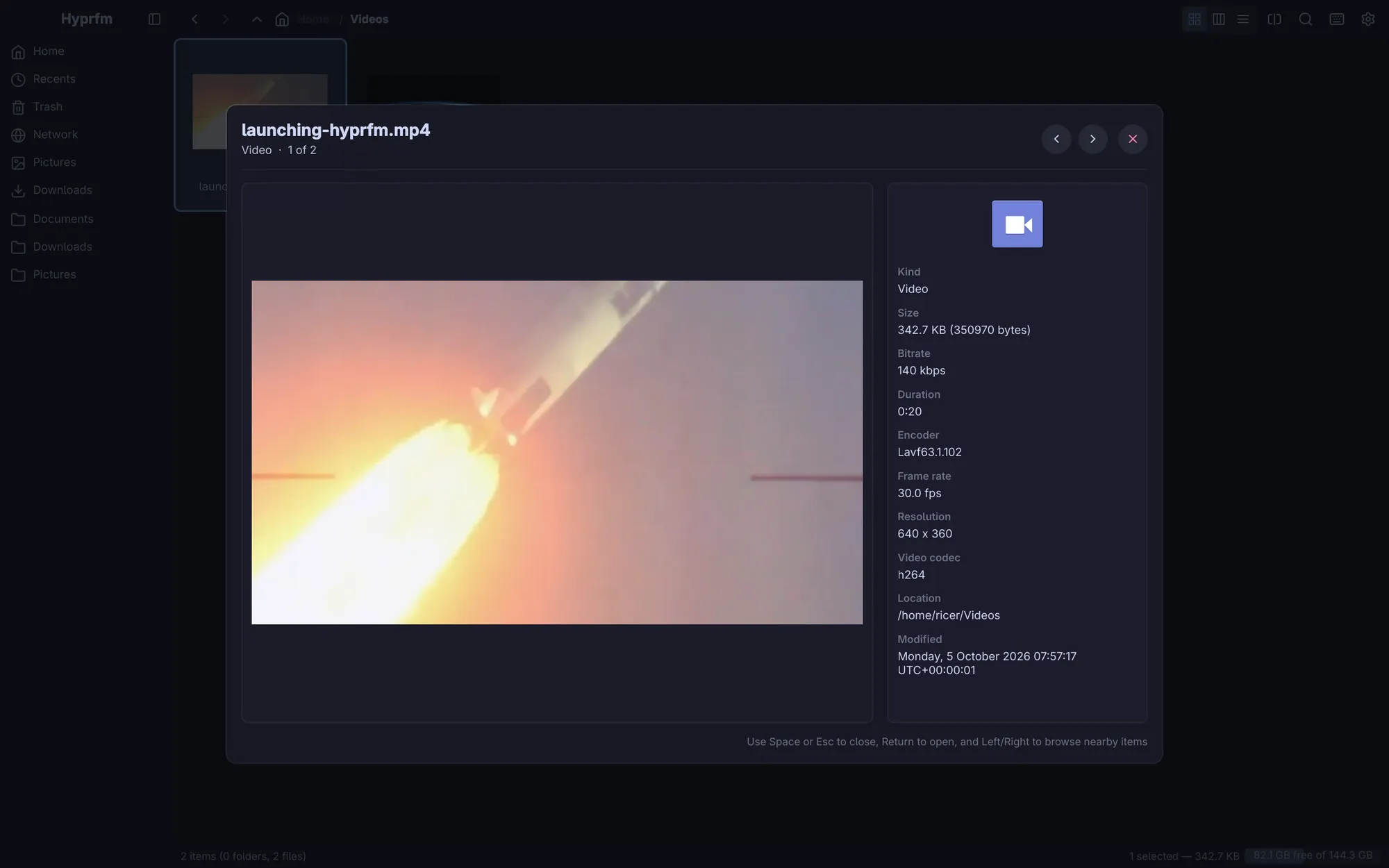The height and width of the screenshot is (868, 1389).
Task: Go up to the parent folder
Action: [256, 19]
